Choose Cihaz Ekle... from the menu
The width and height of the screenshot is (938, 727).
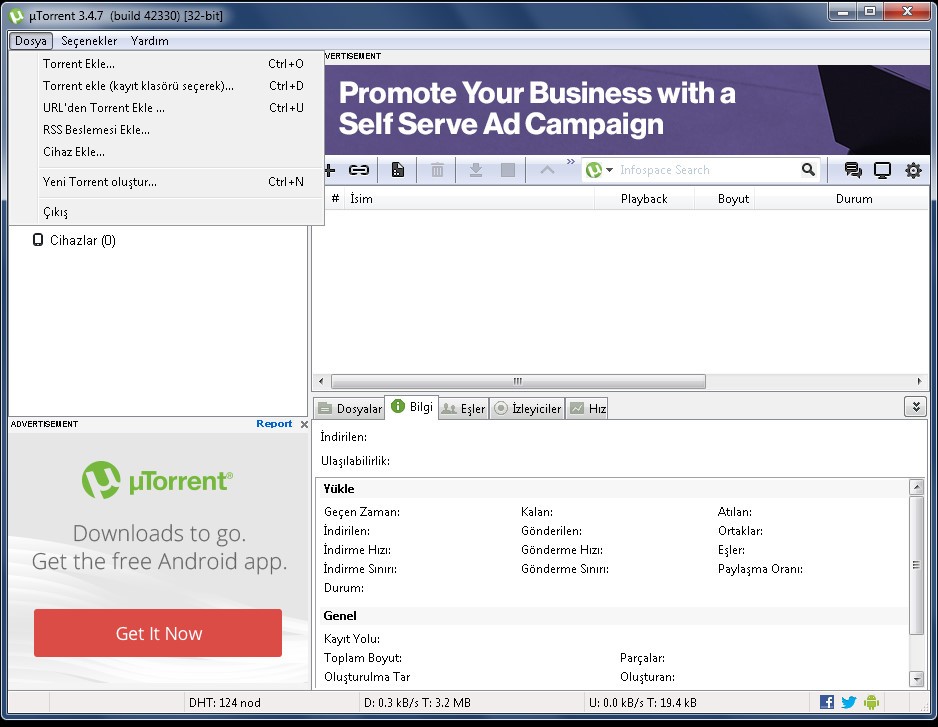click(x=166, y=152)
